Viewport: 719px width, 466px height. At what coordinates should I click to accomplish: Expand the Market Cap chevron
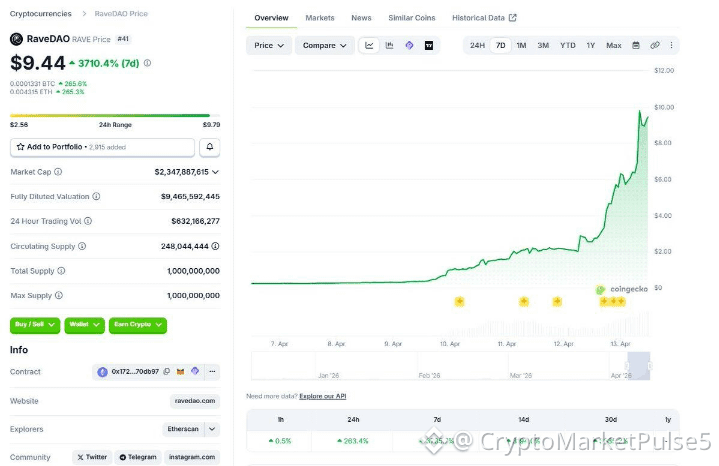pyautogui.click(x=216, y=172)
